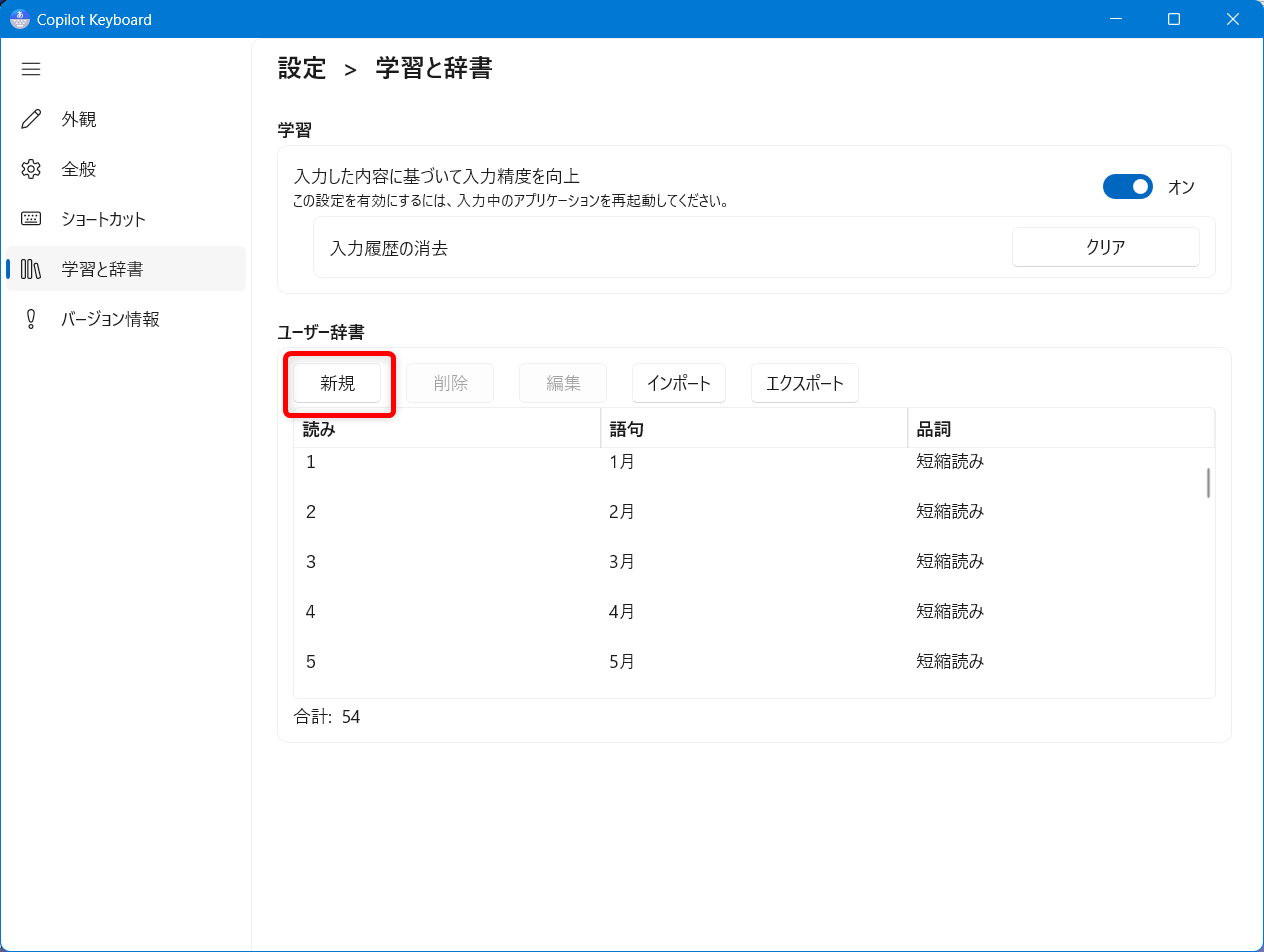Click the 合計: 54 total count

(x=327, y=717)
